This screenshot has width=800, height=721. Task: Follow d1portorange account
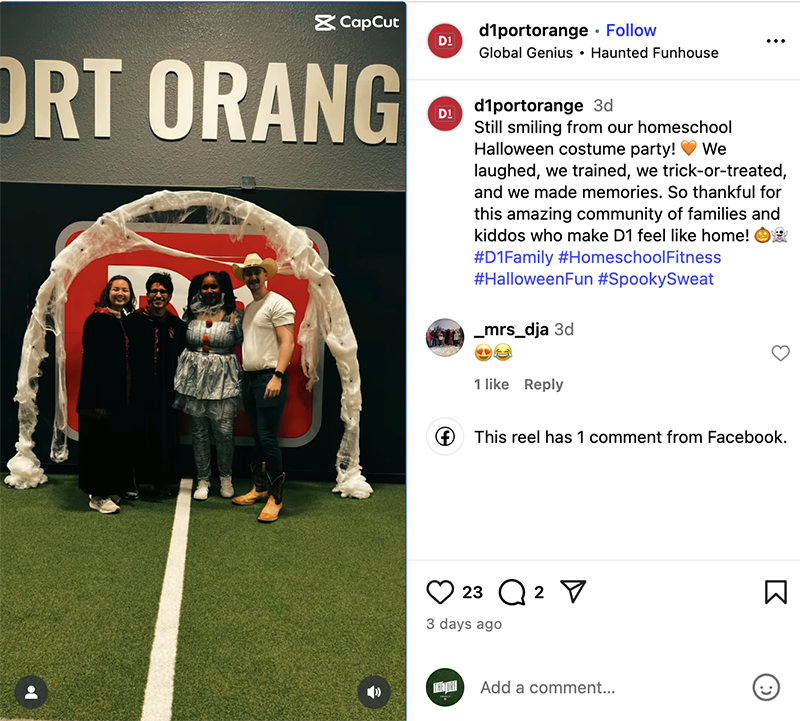pyautogui.click(x=631, y=31)
